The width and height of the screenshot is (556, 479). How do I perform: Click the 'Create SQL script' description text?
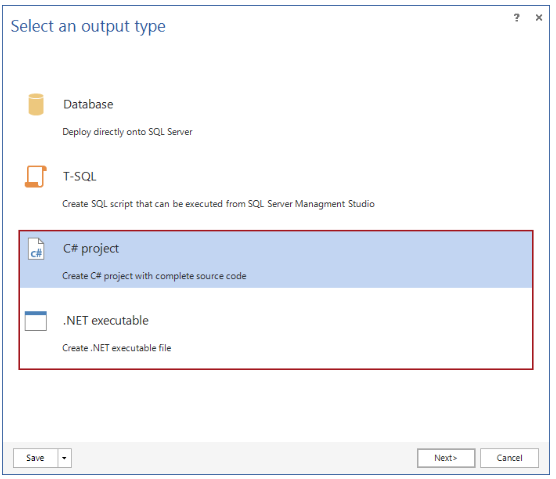point(218,204)
